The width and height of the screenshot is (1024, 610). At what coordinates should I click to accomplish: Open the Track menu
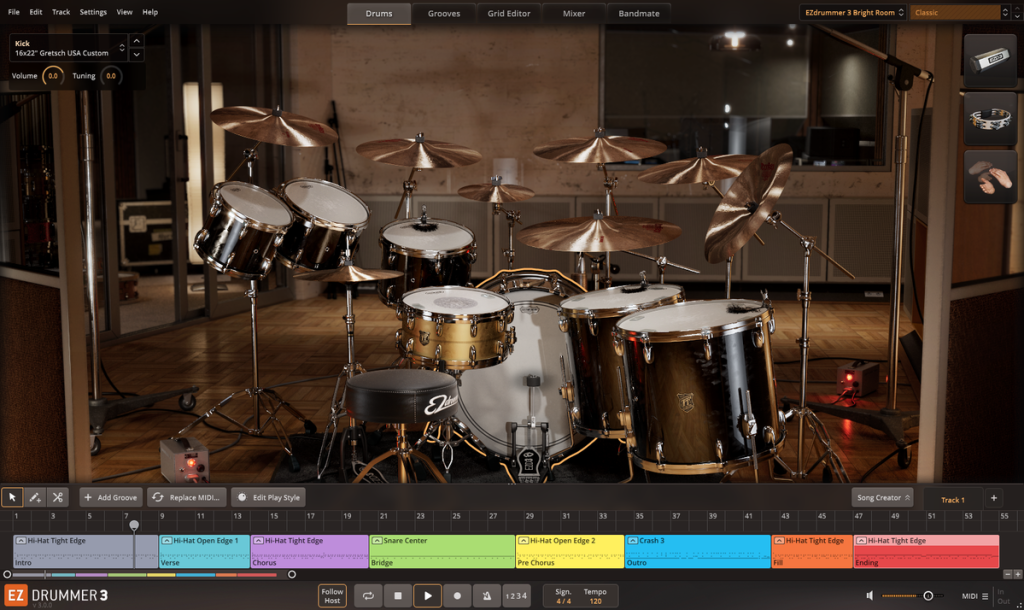tap(61, 11)
